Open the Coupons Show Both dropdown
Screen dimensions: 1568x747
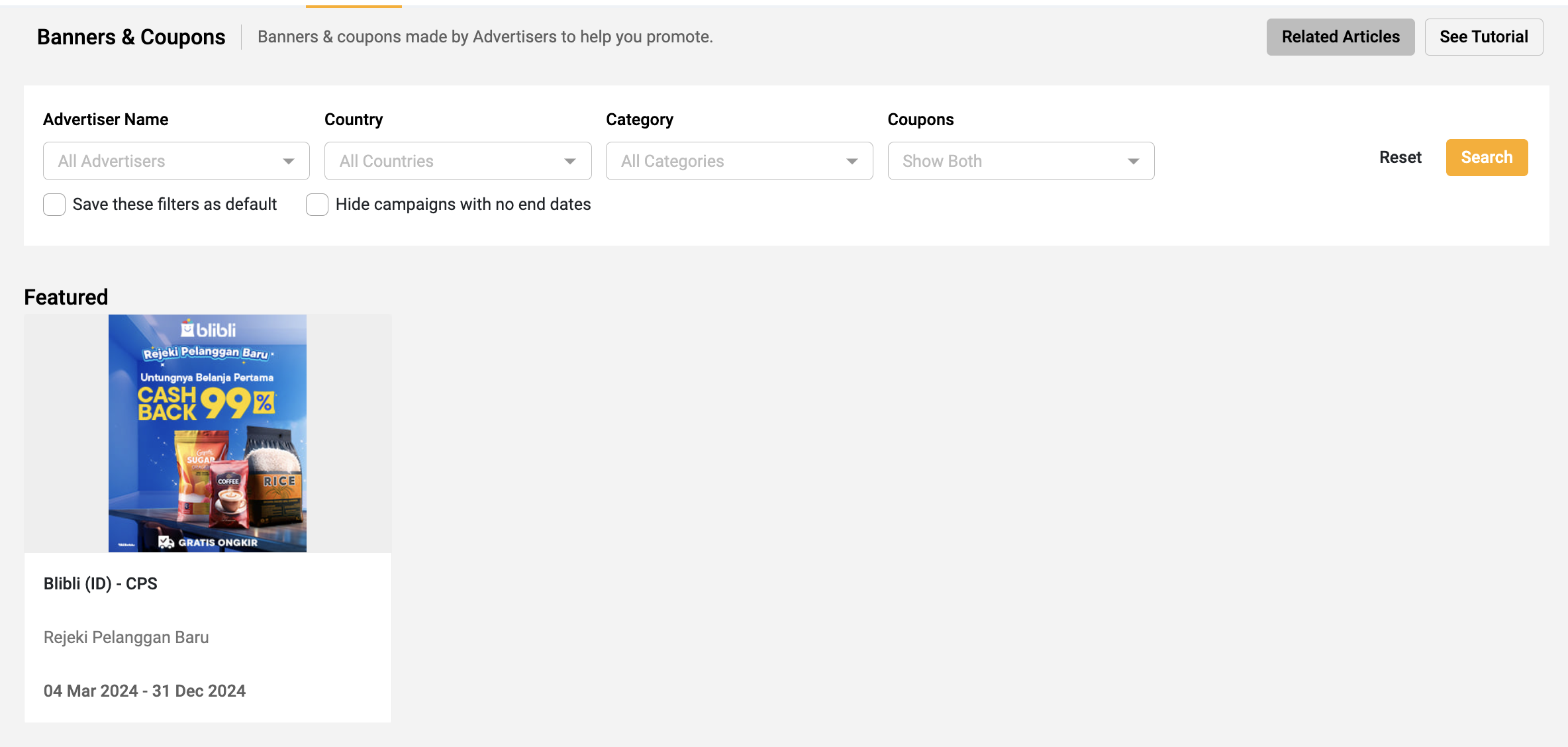coord(1021,161)
